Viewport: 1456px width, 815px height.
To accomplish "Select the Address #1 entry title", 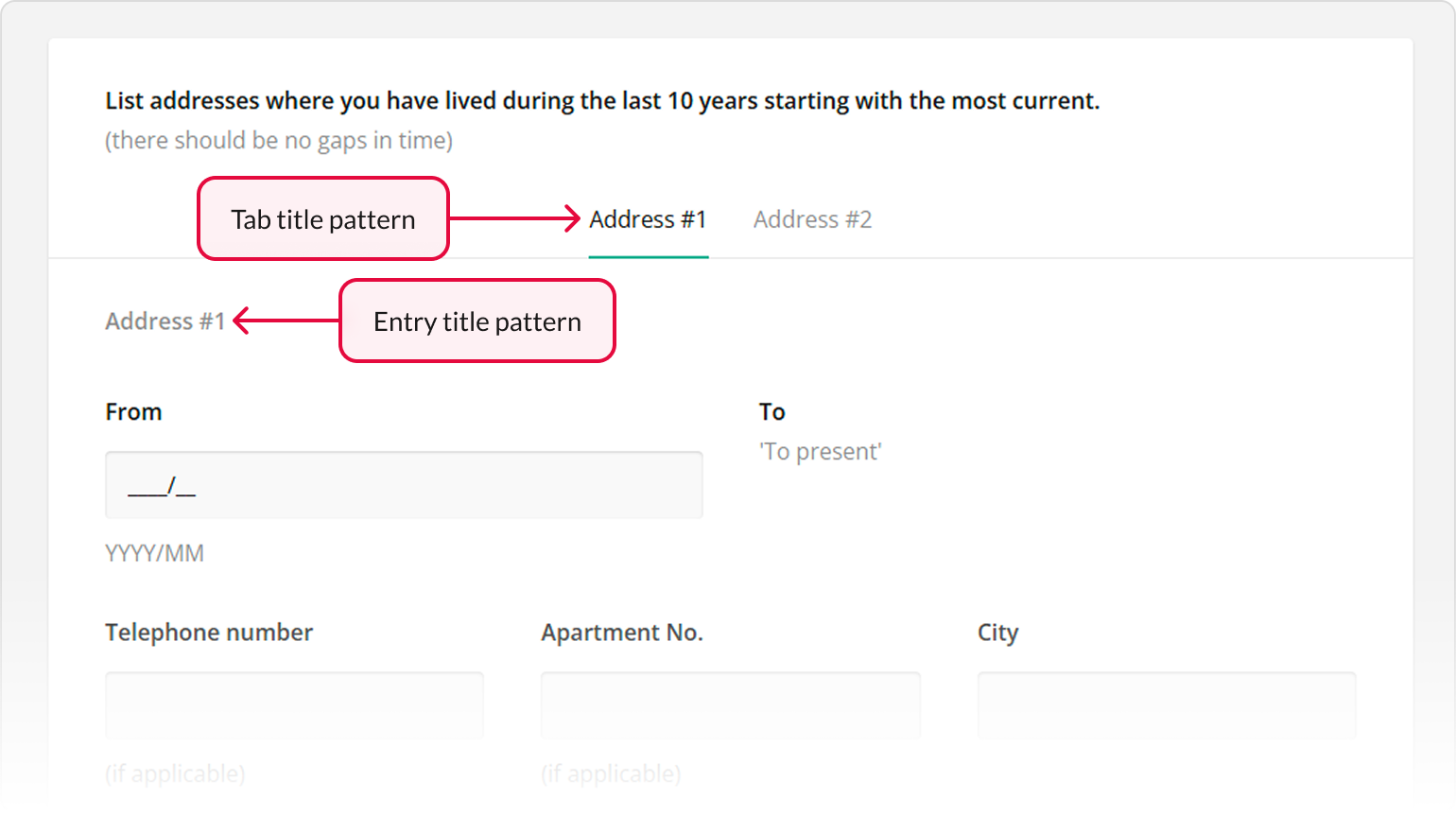I will pyautogui.click(x=165, y=321).
